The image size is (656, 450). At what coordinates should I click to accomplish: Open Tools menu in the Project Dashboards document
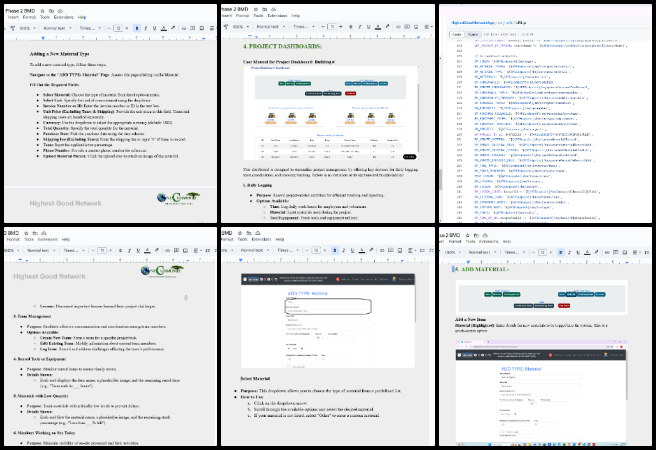259,15
